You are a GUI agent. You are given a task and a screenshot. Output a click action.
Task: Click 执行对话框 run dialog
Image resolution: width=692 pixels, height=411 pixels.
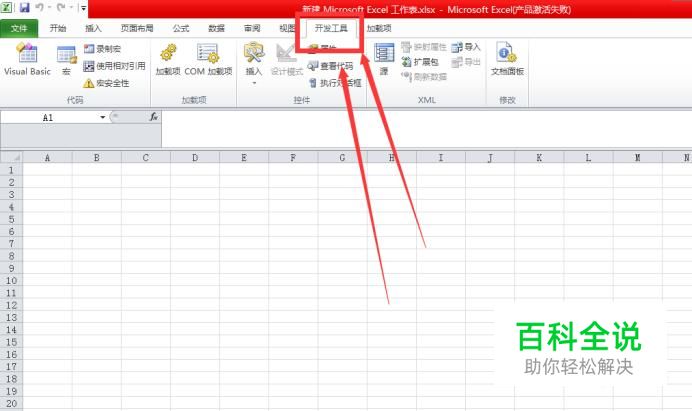tap(335, 83)
